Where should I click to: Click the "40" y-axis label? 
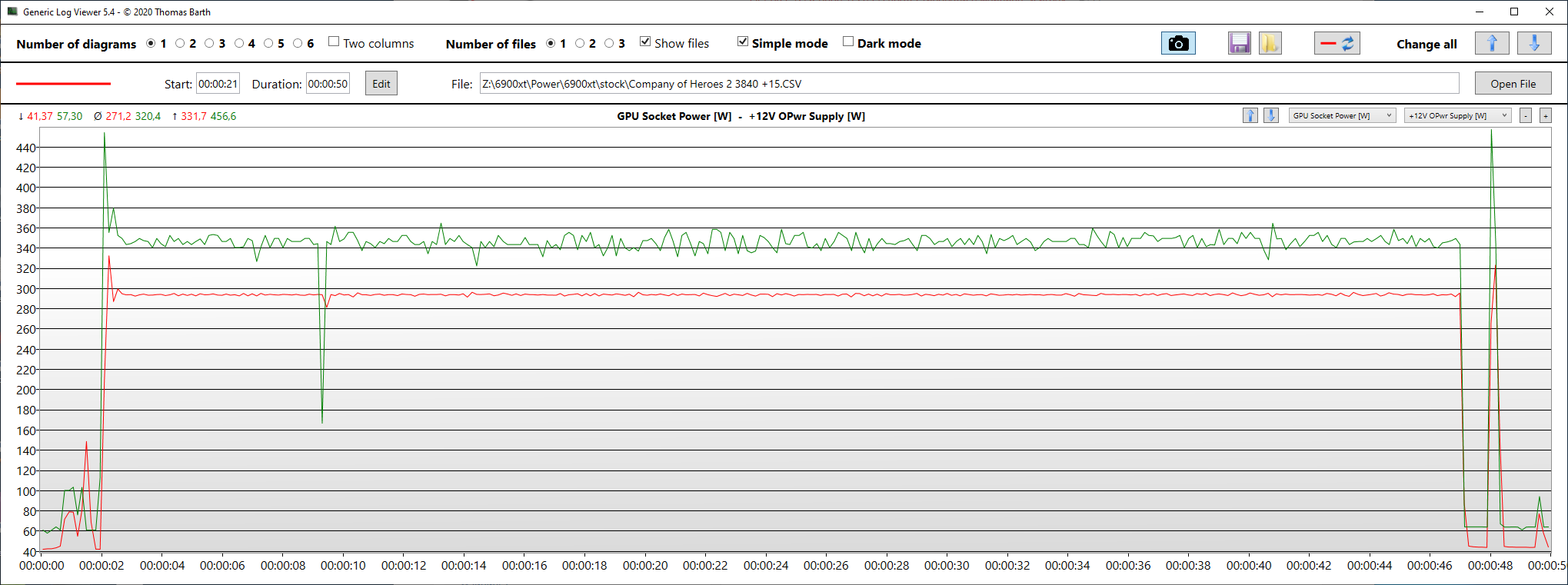pyautogui.click(x=29, y=552)
